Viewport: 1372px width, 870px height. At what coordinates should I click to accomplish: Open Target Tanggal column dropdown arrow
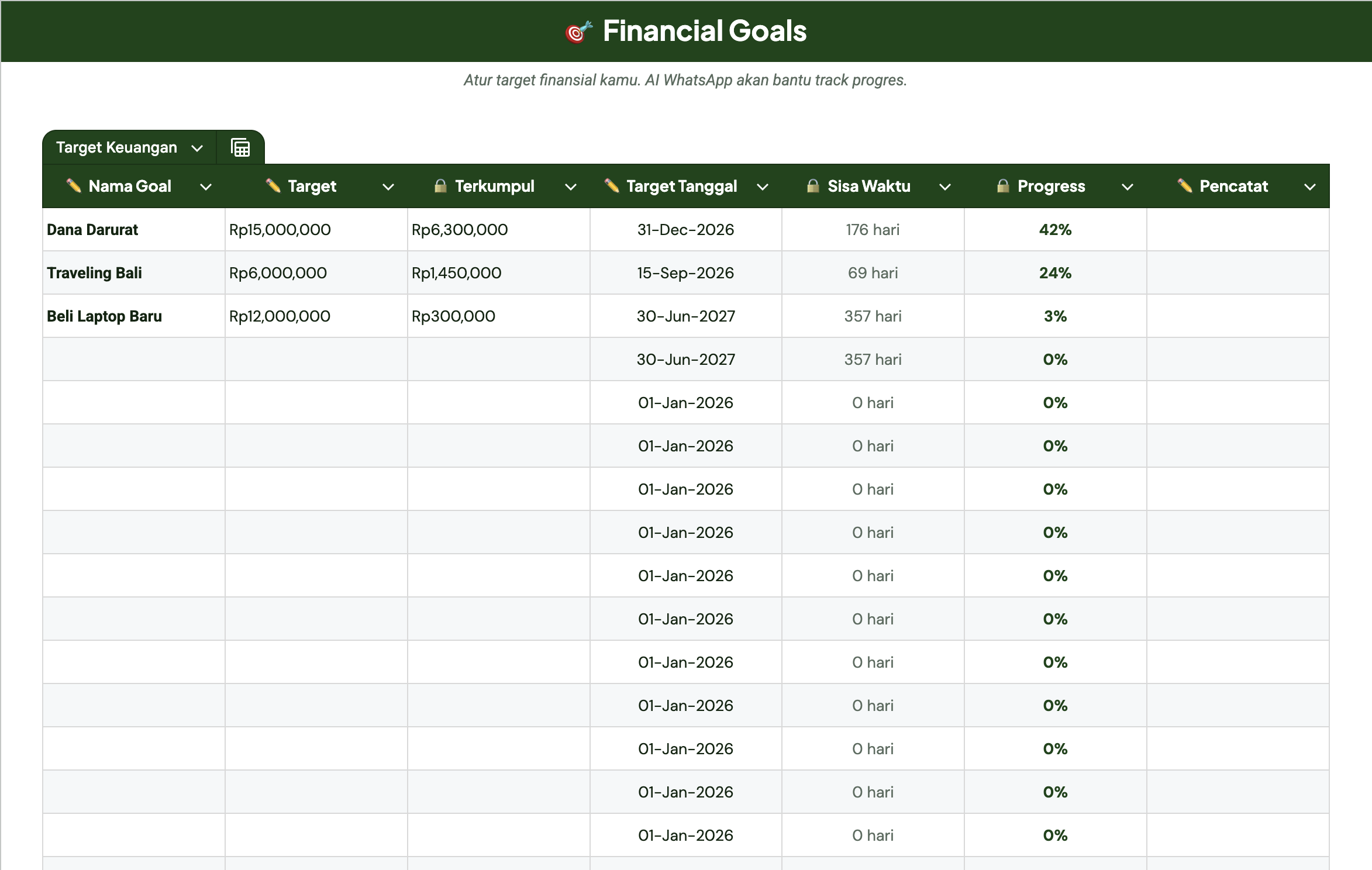[x=763, y=187]
